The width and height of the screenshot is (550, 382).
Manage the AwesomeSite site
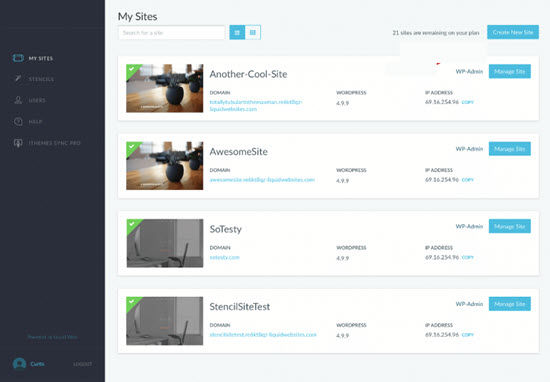[510, 149]
